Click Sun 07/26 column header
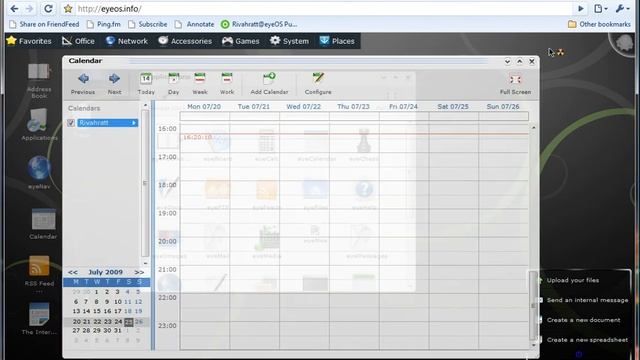This screenshot has width=640, height=360. pos(503,107)
